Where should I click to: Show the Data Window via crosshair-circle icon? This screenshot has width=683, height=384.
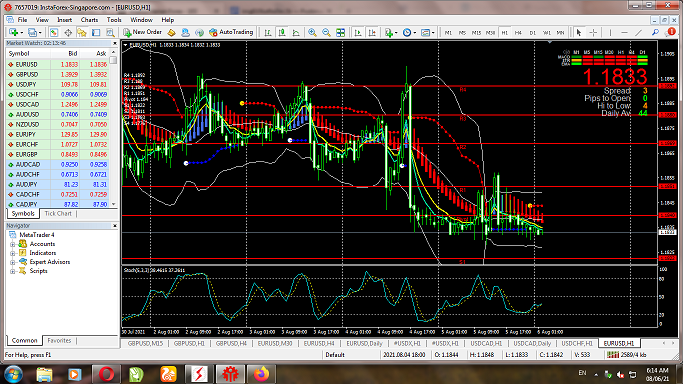[x=68, y=32]
